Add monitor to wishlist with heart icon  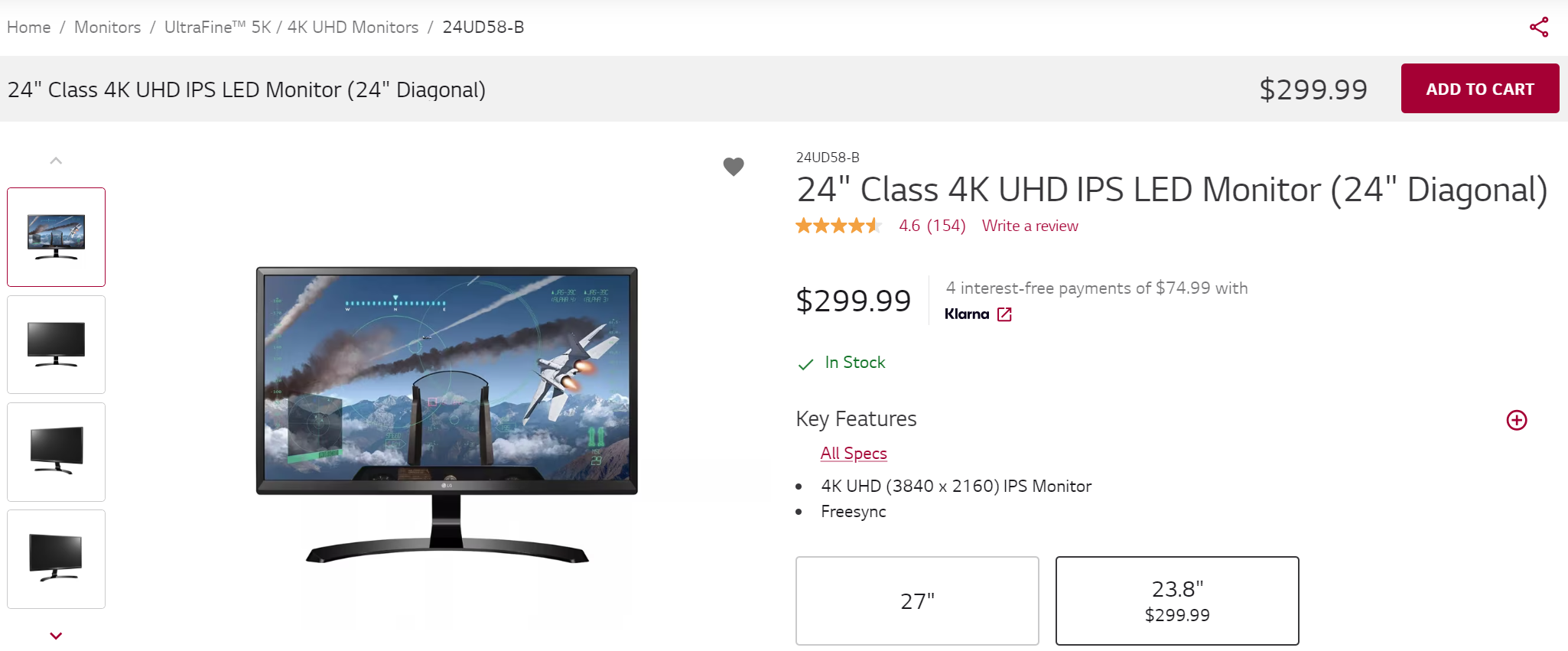point(734,167)
